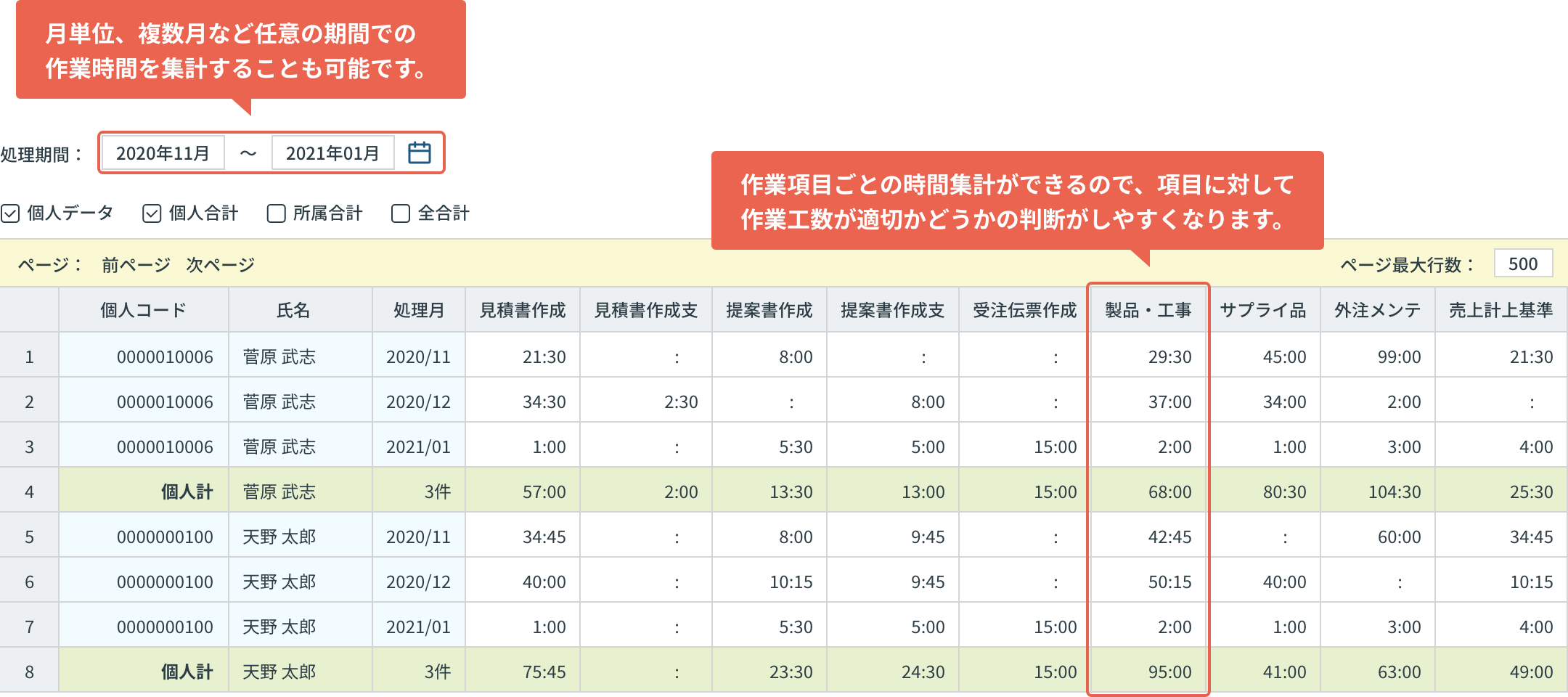Click 外注メンテ value 99:00 in row 1
This screenshot has height=697, width=1568.
coord(1399,356)
